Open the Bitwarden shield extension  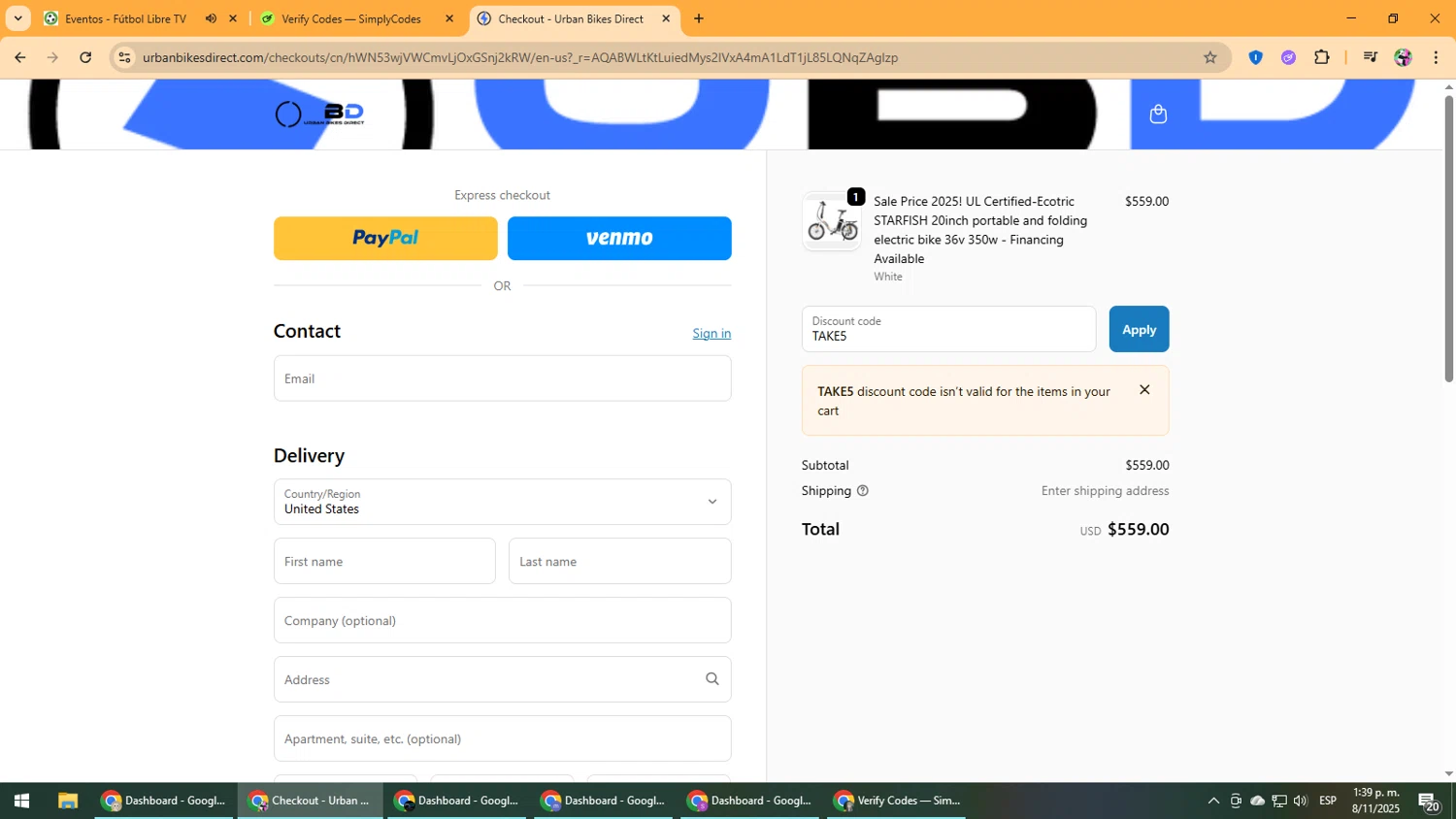[x=1255, y=57]
